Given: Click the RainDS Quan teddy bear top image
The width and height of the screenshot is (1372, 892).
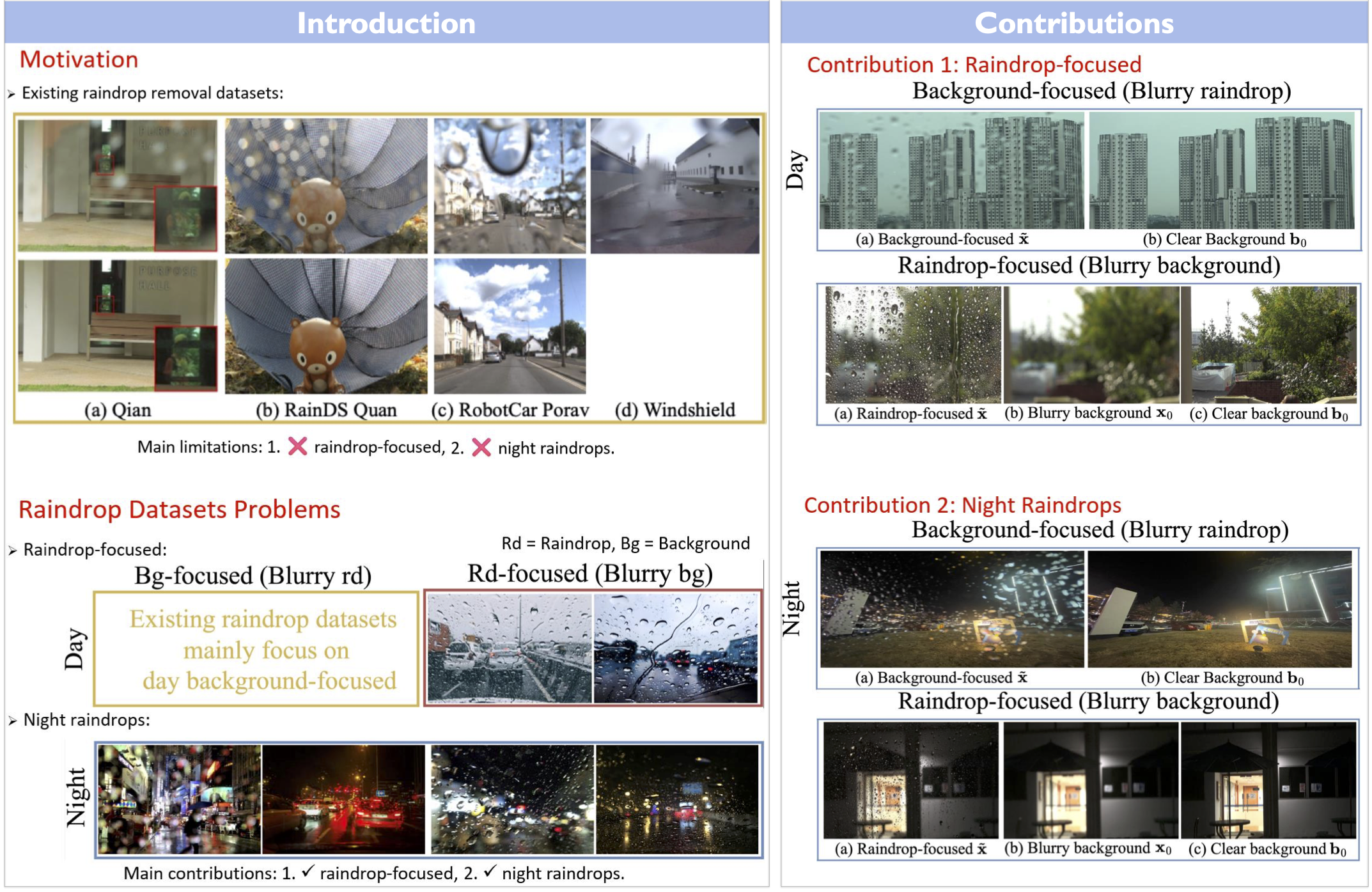Looking at the screenshot, I should [326, 186].
